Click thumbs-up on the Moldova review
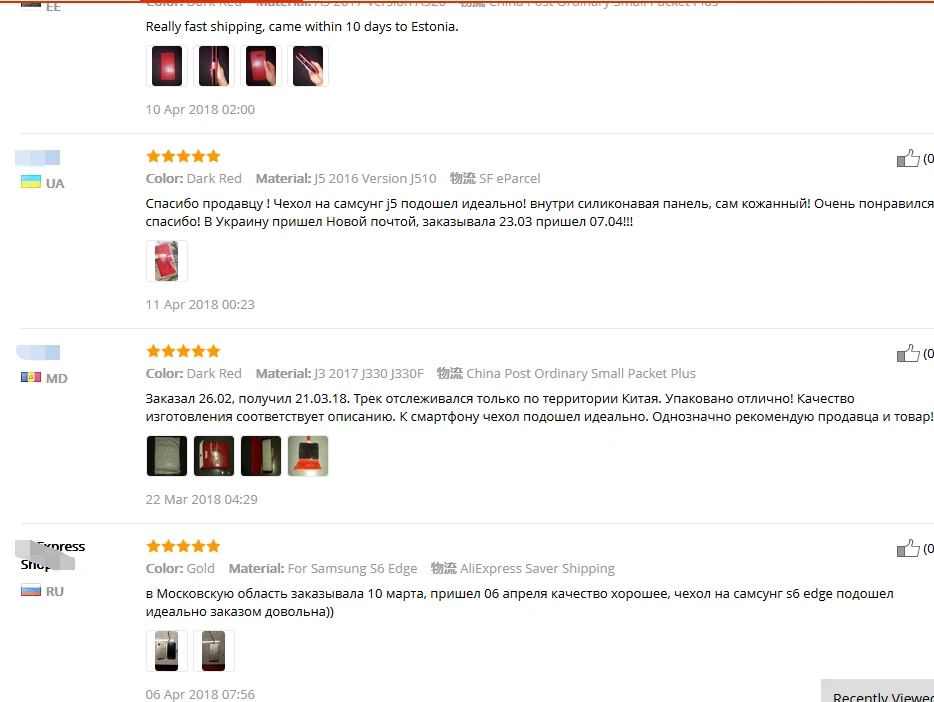The height and width of the screenshot is (702, 934). (908, 353)
